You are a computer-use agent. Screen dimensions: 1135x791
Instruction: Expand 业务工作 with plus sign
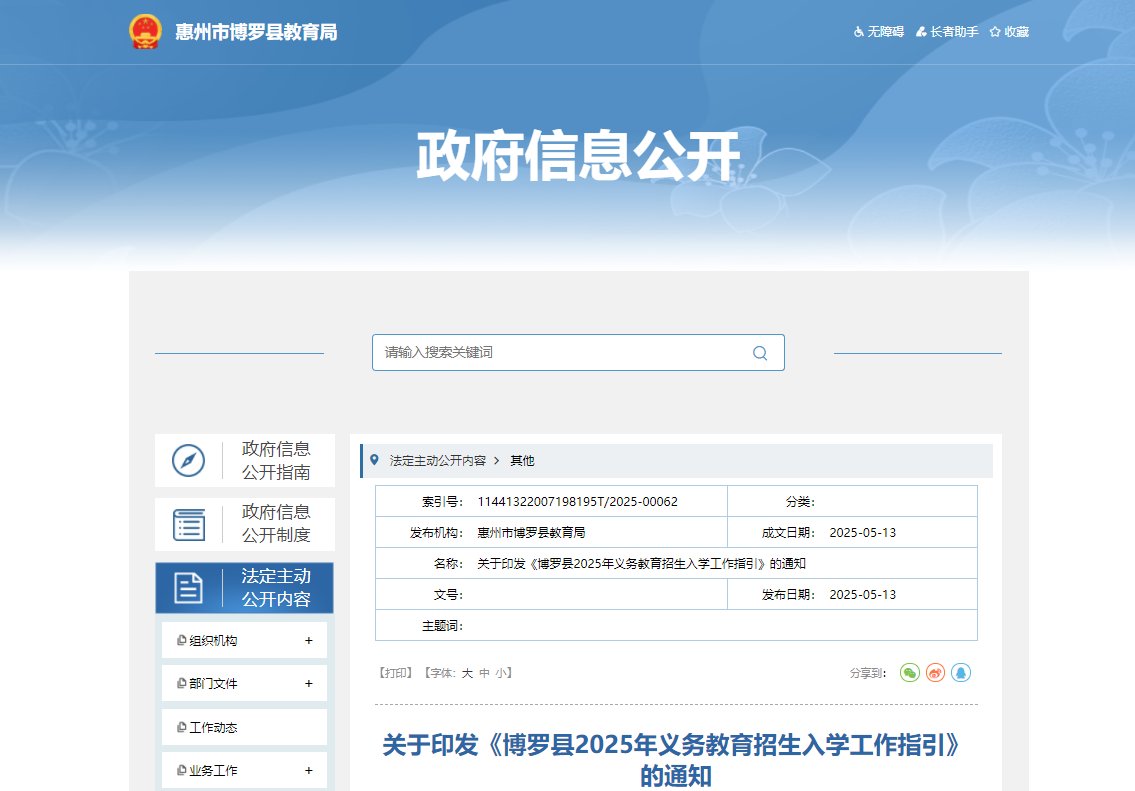(308, 770)
